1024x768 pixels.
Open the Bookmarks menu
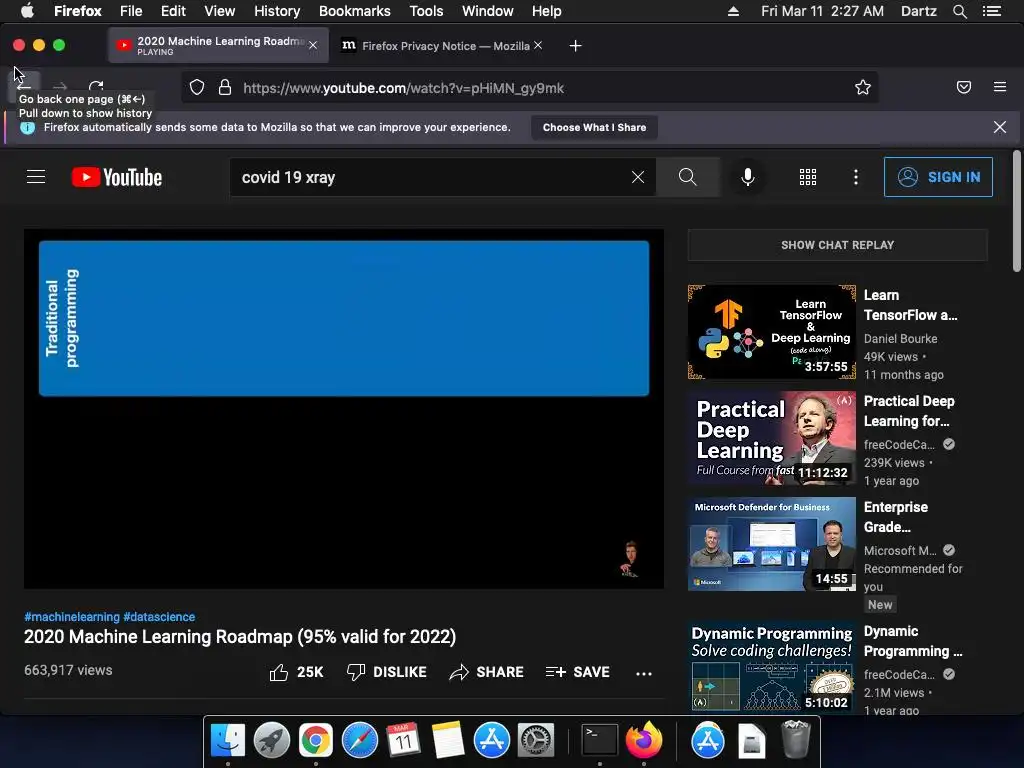pos(355,11)
